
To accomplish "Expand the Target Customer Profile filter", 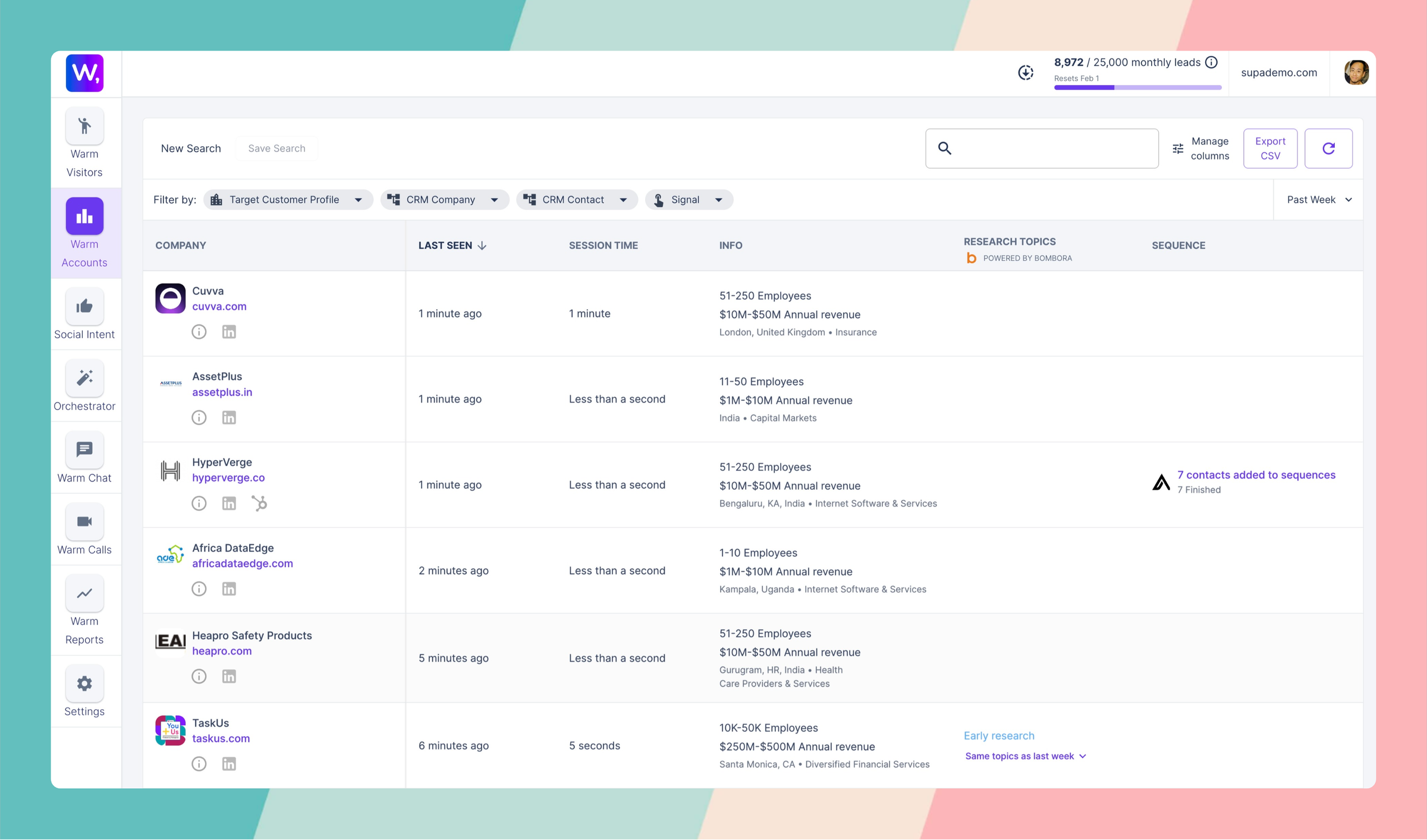I will [288, 199].
